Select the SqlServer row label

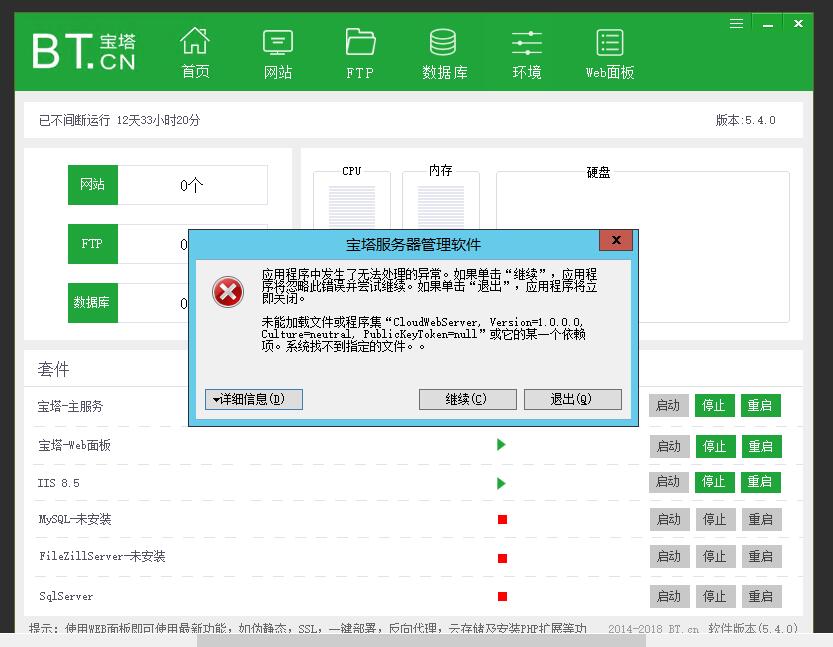[x=66, y=596]
